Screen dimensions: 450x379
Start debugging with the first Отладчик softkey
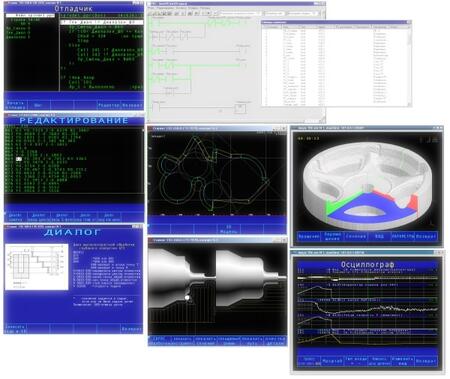point(16,105)
